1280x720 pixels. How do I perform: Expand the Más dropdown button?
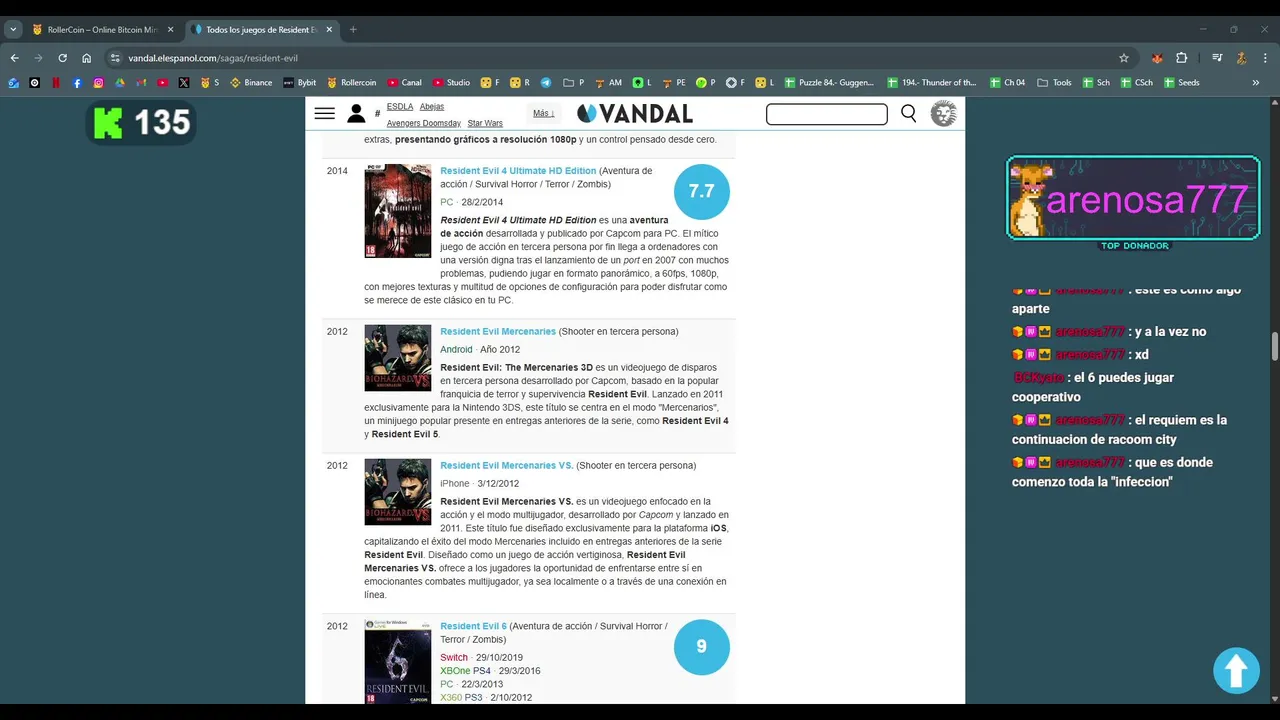[544, 114]
